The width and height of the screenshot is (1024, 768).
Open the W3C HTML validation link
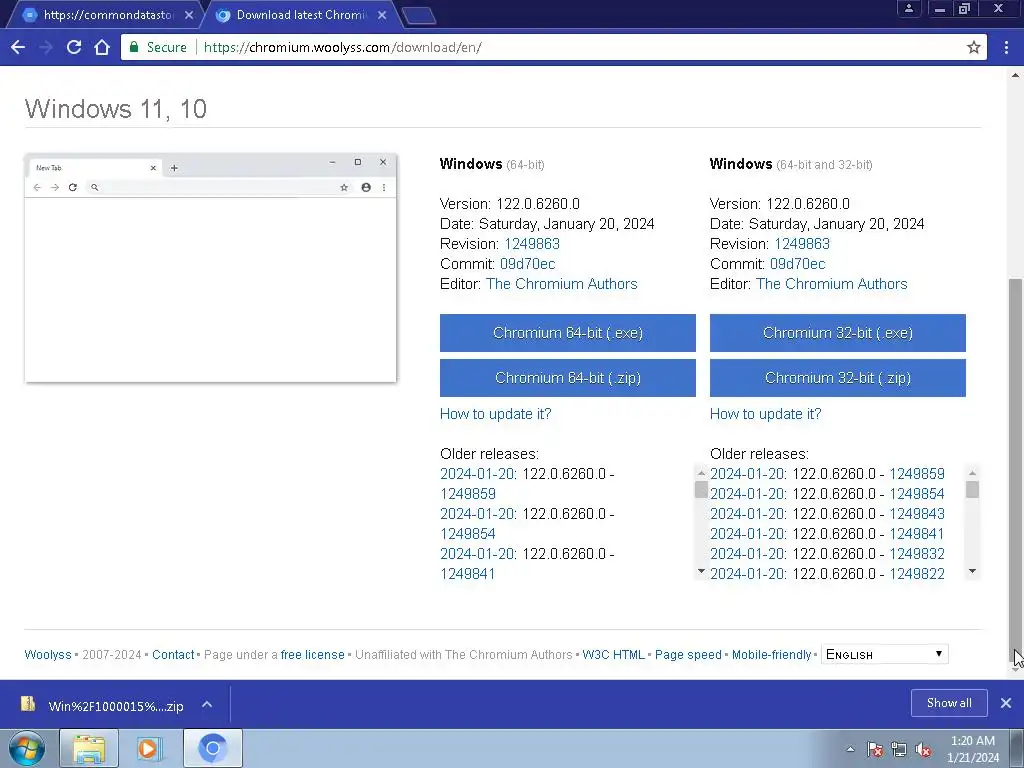pyautogui.click(x=613, y=654)
